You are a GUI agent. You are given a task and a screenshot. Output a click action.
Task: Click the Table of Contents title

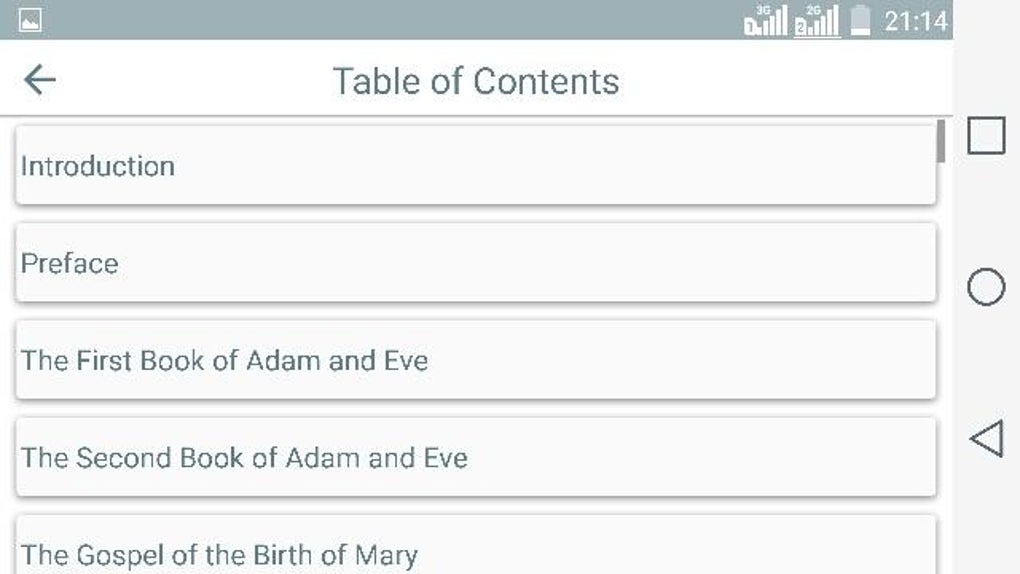pyautogui.click(x=476, y=81)
